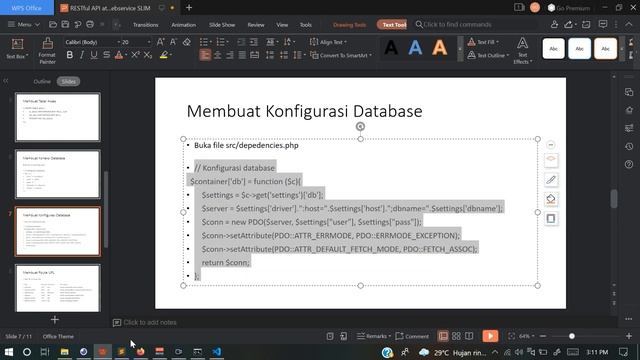Open Reading view icon in status bar
This screenshot has height=360, width=640.
point(469,336)
